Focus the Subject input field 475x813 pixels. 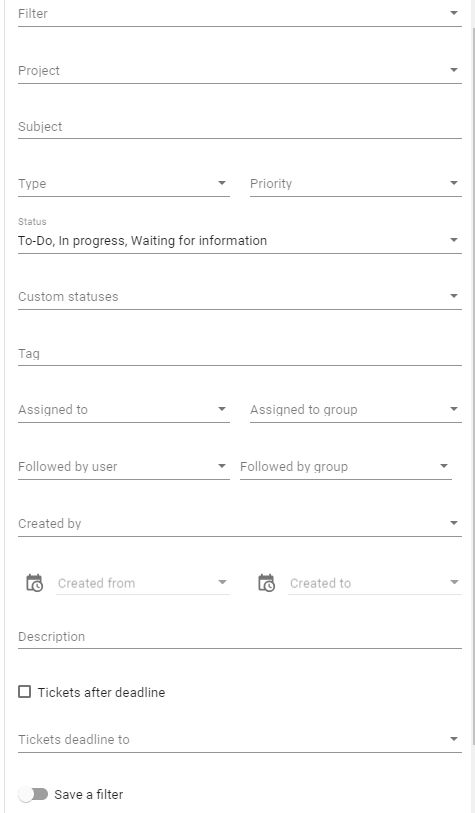point(240,127)
